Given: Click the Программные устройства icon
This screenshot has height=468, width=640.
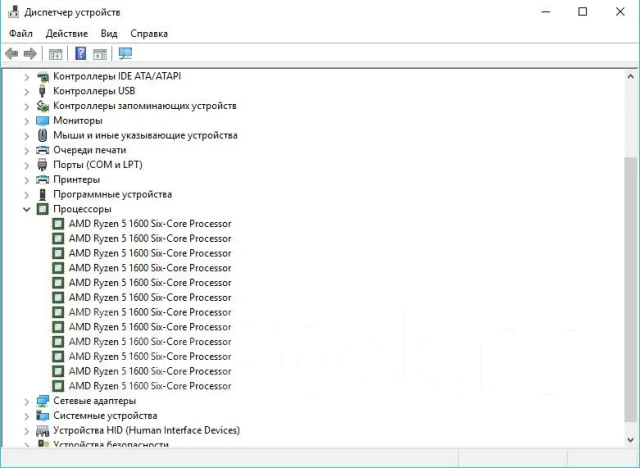Looking at the screenshot, I should 42,194.
